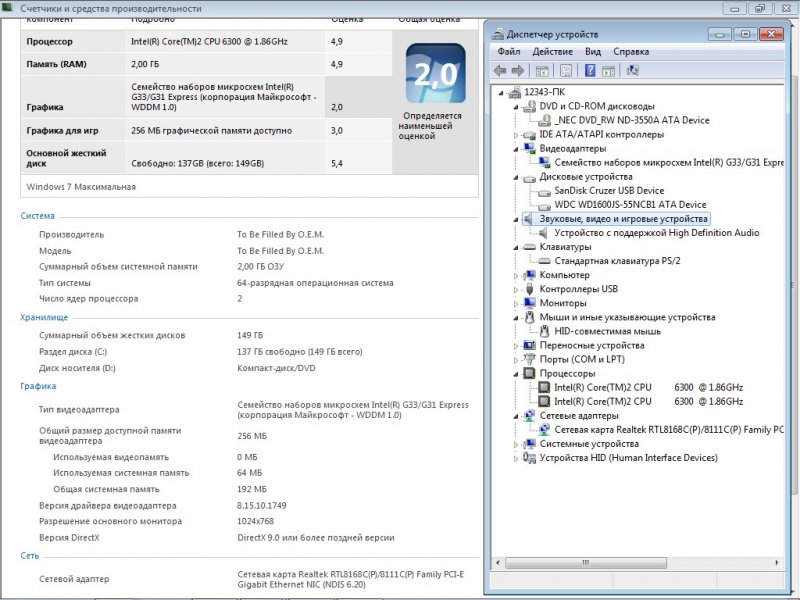Open the Файл menu
This screenshot has height=600, width=800.
point(508,51)
